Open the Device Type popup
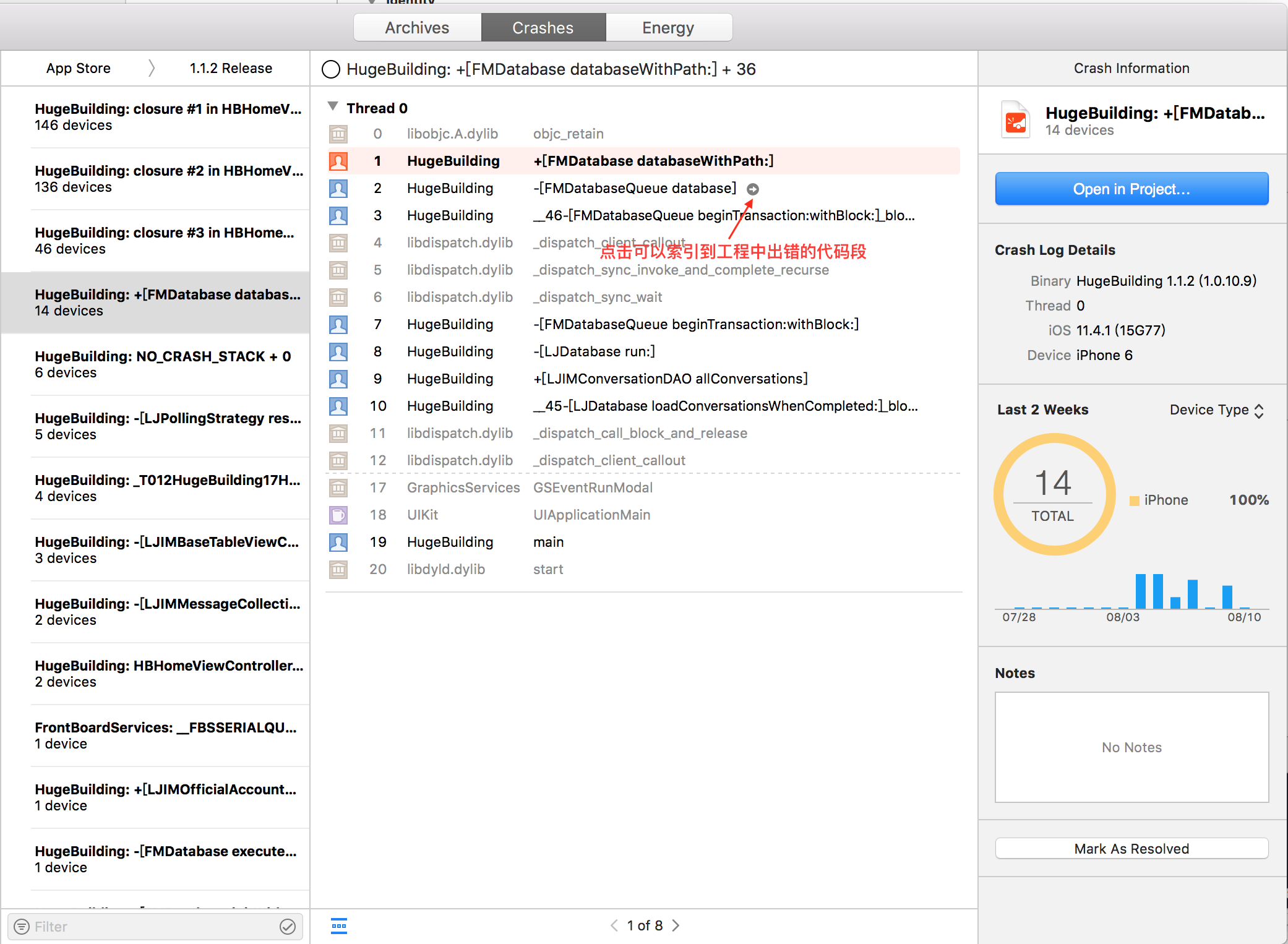1288x944 pixels. click(x=1216, y=410)
